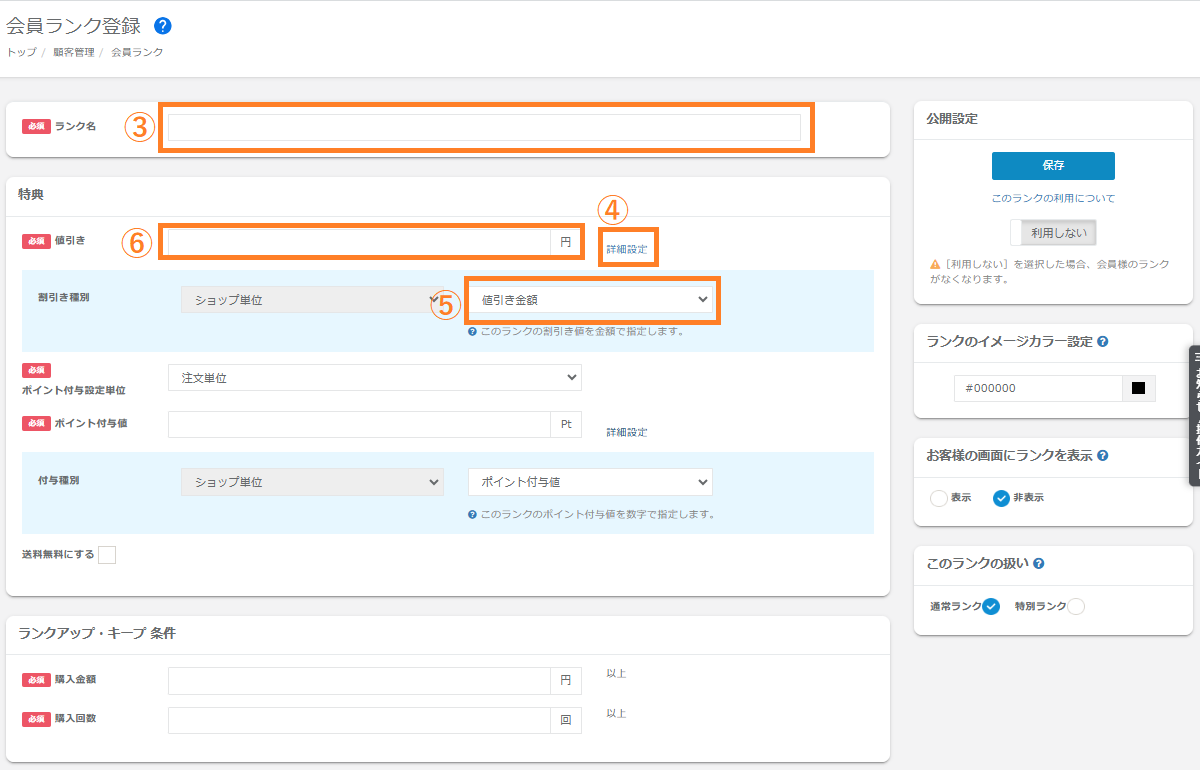Image resolution: width=1200 pixels, height=770 pixels.
Task: Open 顧客管理 in the breadcrumb
Action: point(74,52)
